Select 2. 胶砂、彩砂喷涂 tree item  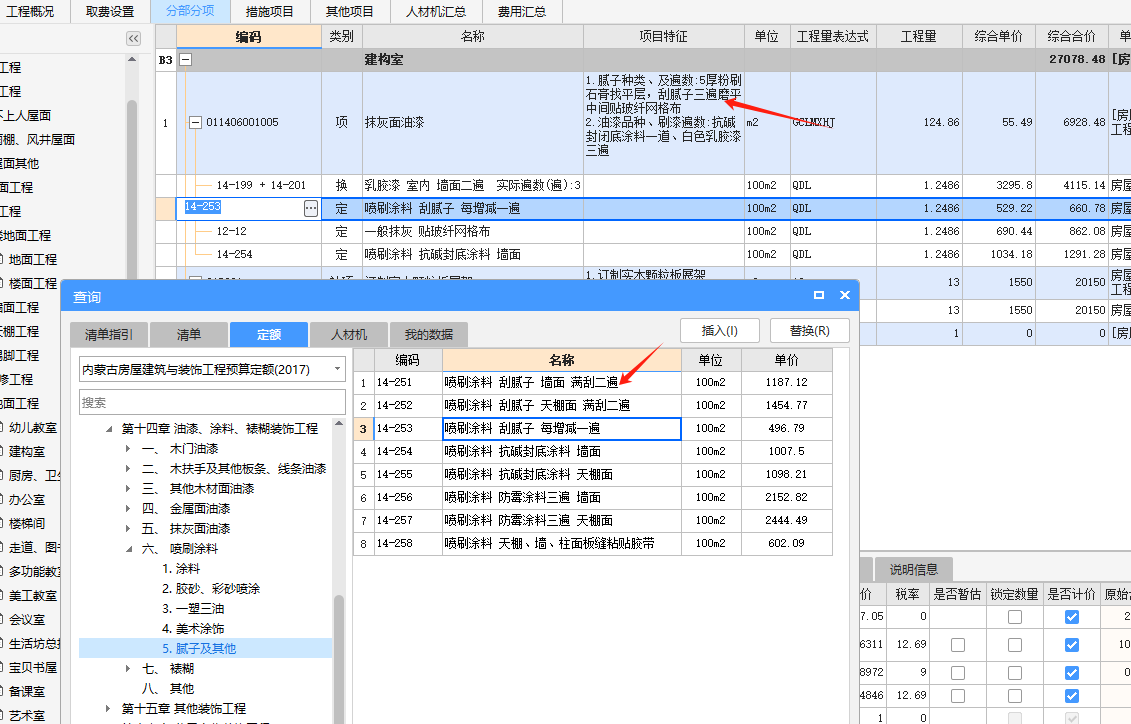pos(211,588)
